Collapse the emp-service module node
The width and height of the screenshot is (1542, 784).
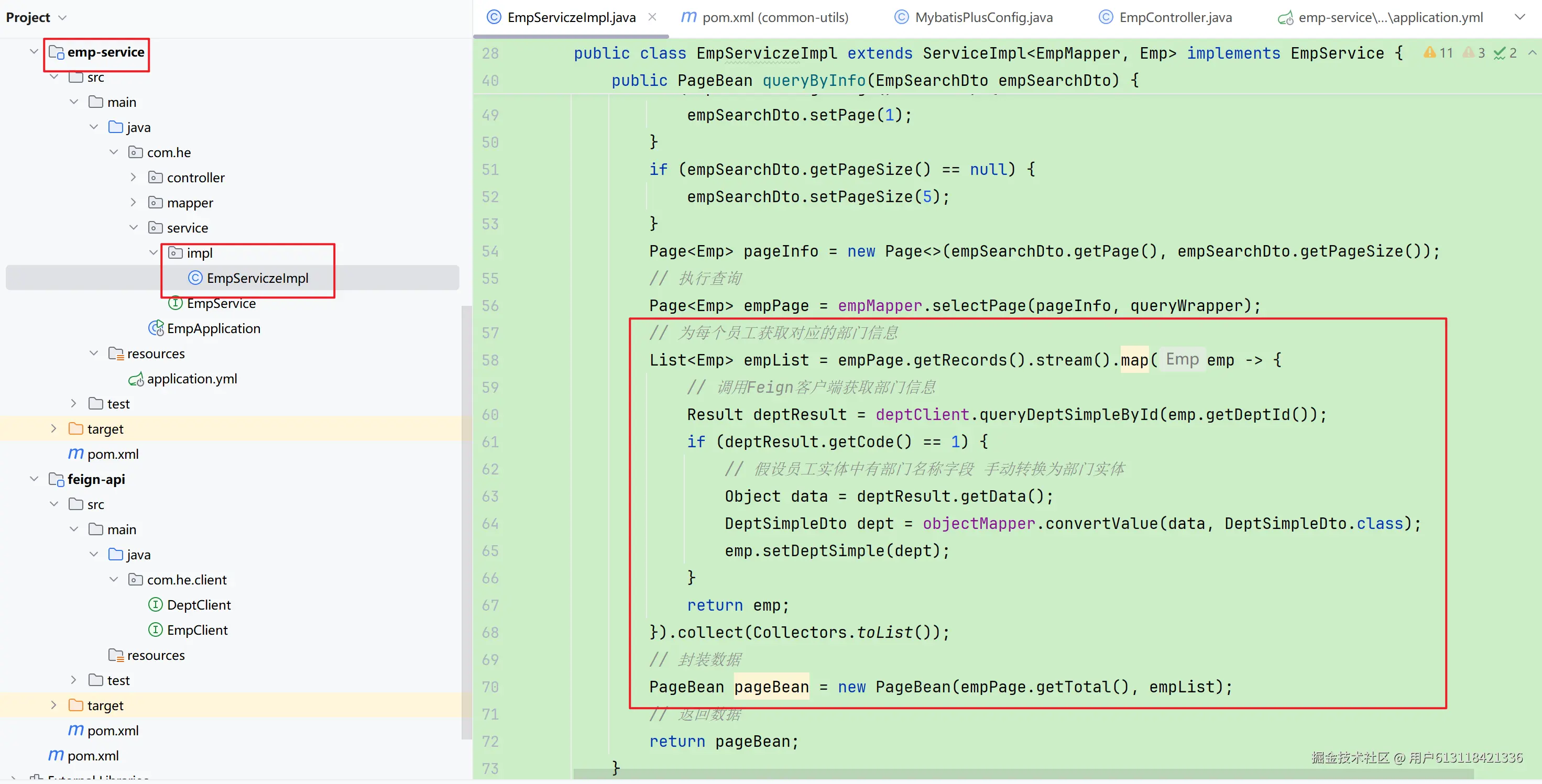34,52
